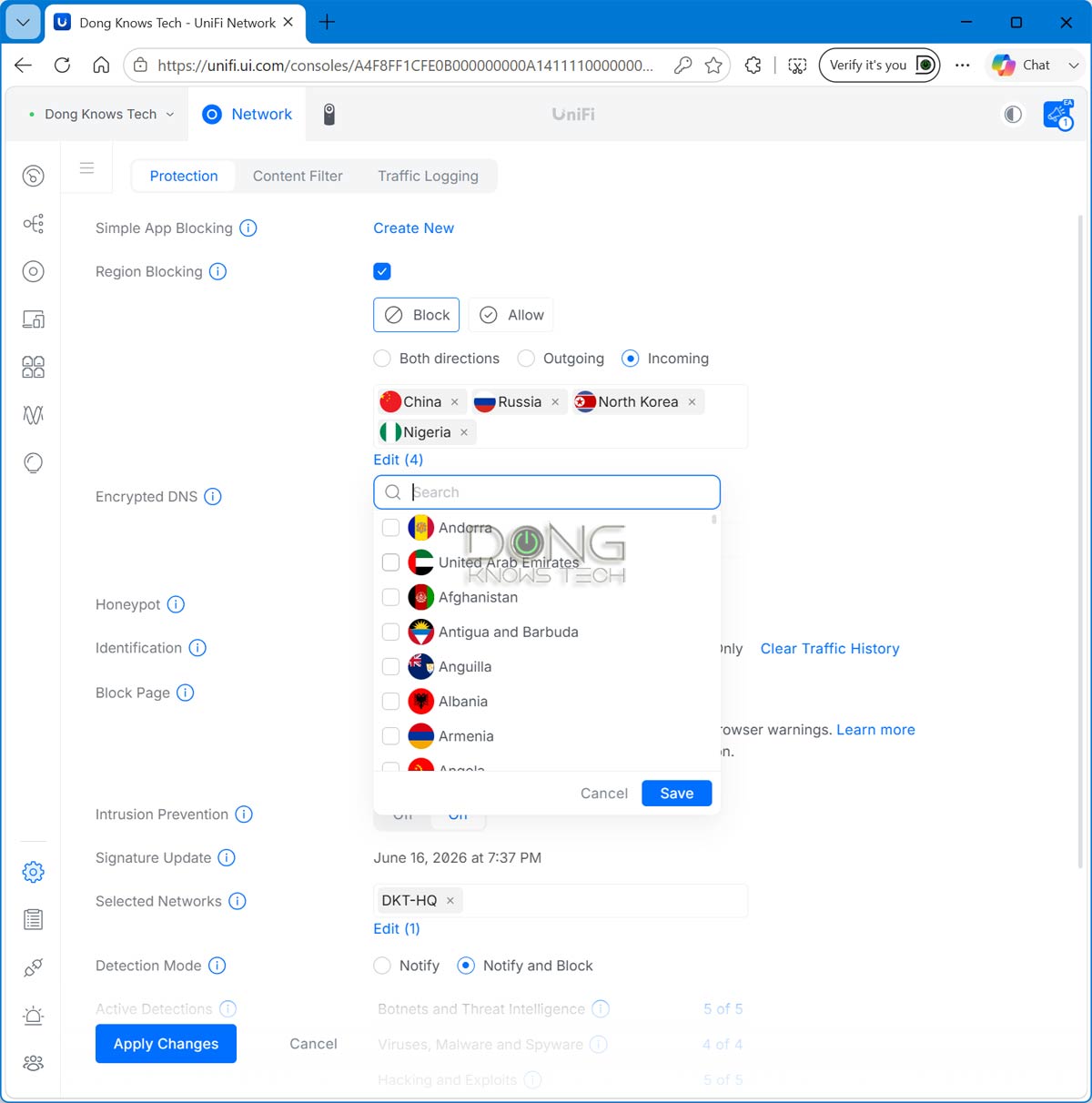1092x1103 pixels.
Task: Open the radios waveform icon in the sidebar
Action: (34, 415)
